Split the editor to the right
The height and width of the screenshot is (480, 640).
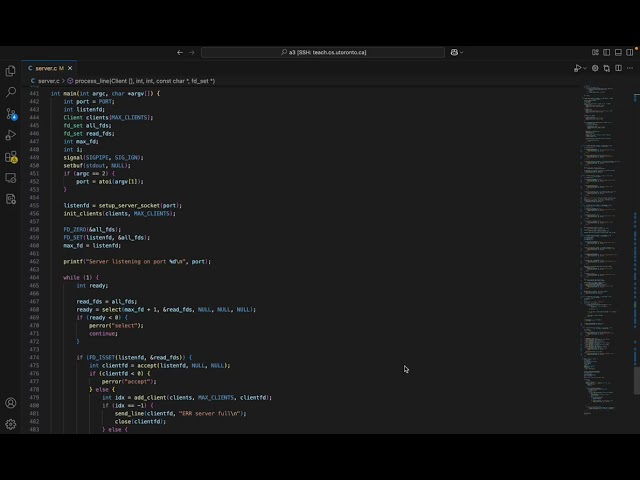pos(618,68)
